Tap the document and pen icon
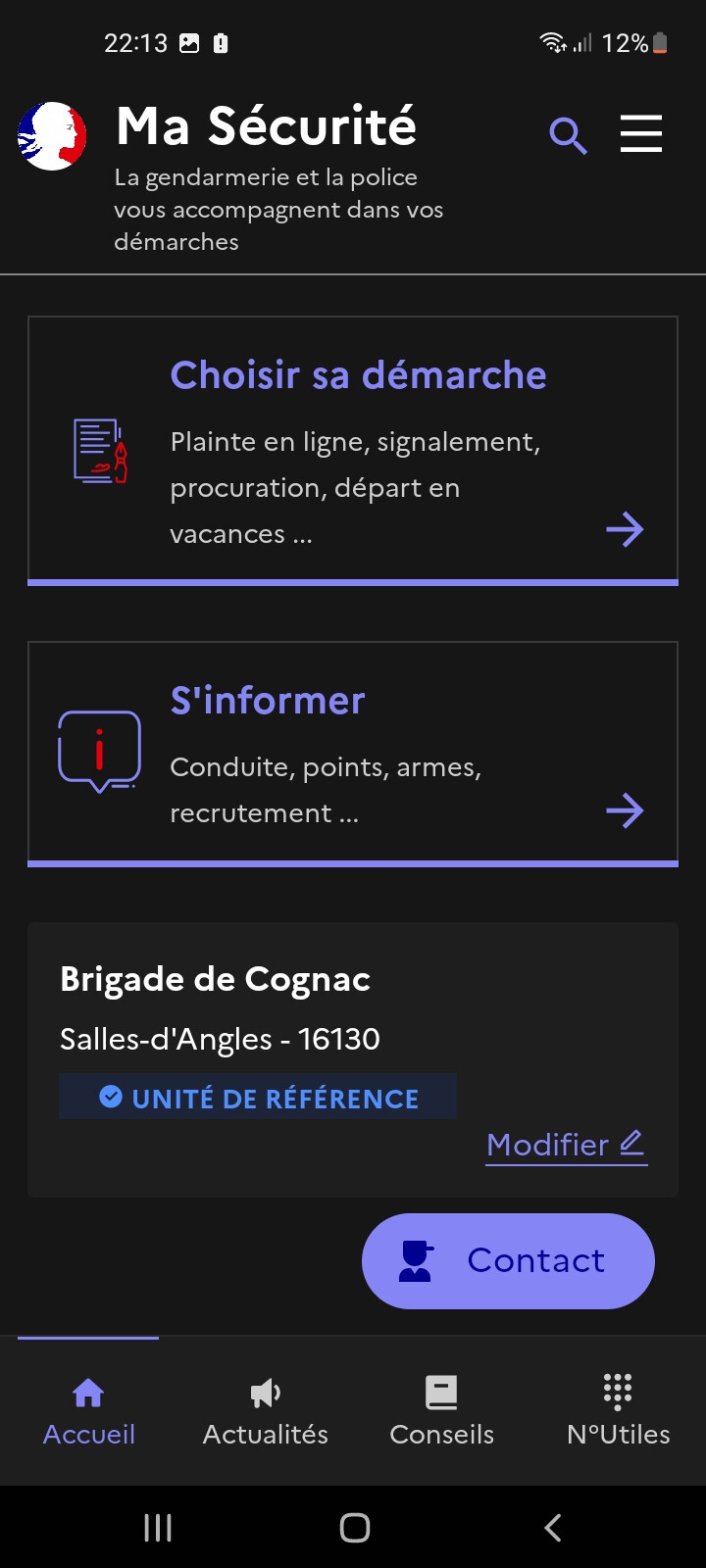Image resolution: width=706 pixels, height=1568 pixels. pyautogui.click(x=100, y=451)
